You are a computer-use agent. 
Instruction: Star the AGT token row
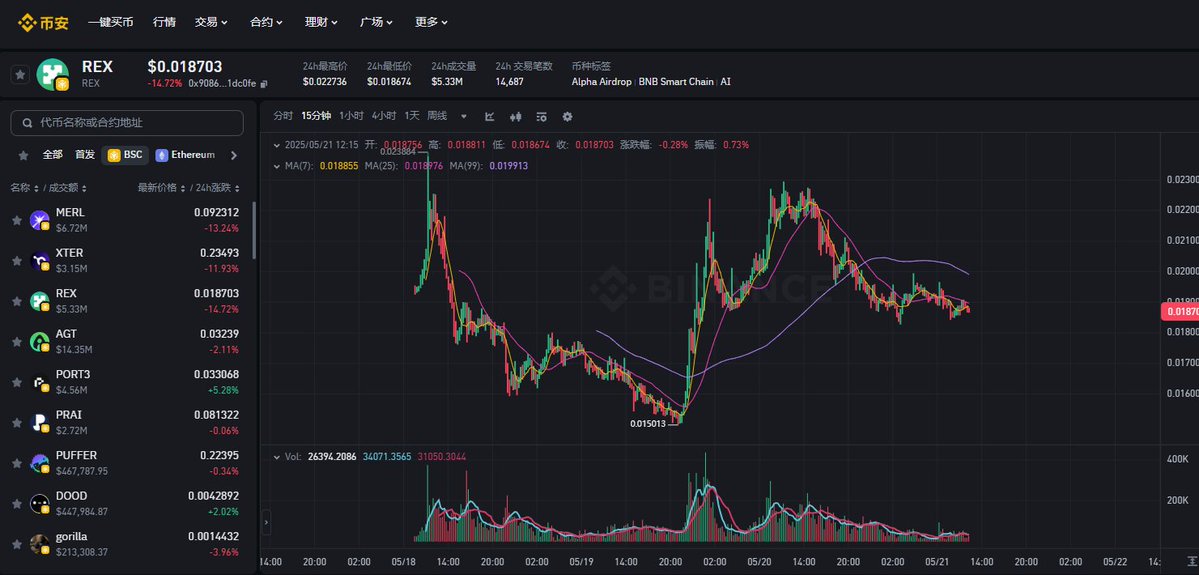click(17, 342)
